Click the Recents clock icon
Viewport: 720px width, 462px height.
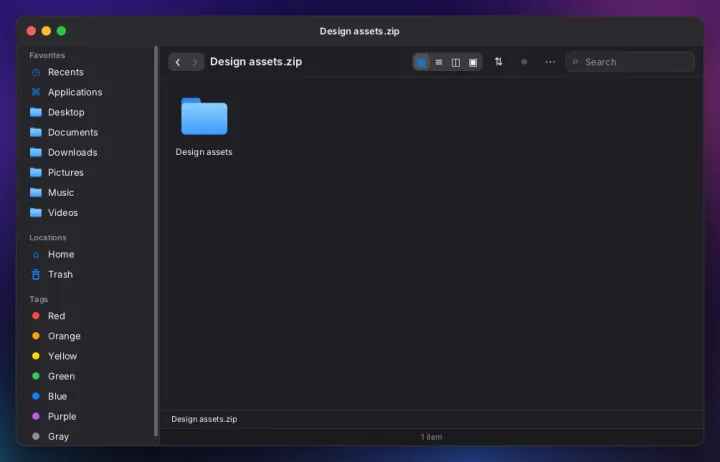[x=36, y=73]
